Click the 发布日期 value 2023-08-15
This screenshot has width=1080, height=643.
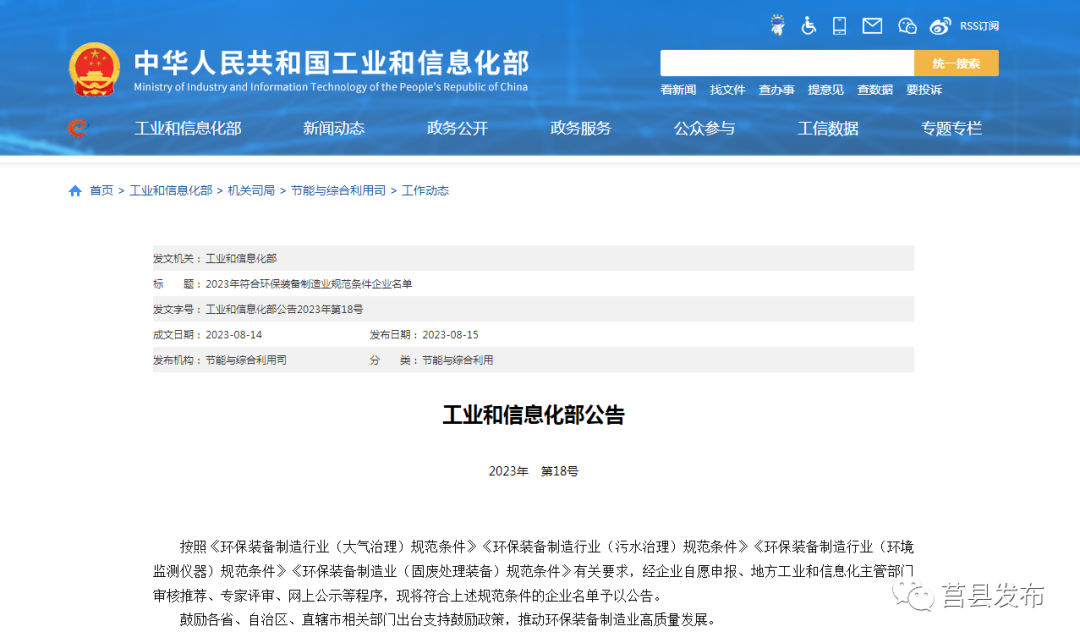(450, 335)
